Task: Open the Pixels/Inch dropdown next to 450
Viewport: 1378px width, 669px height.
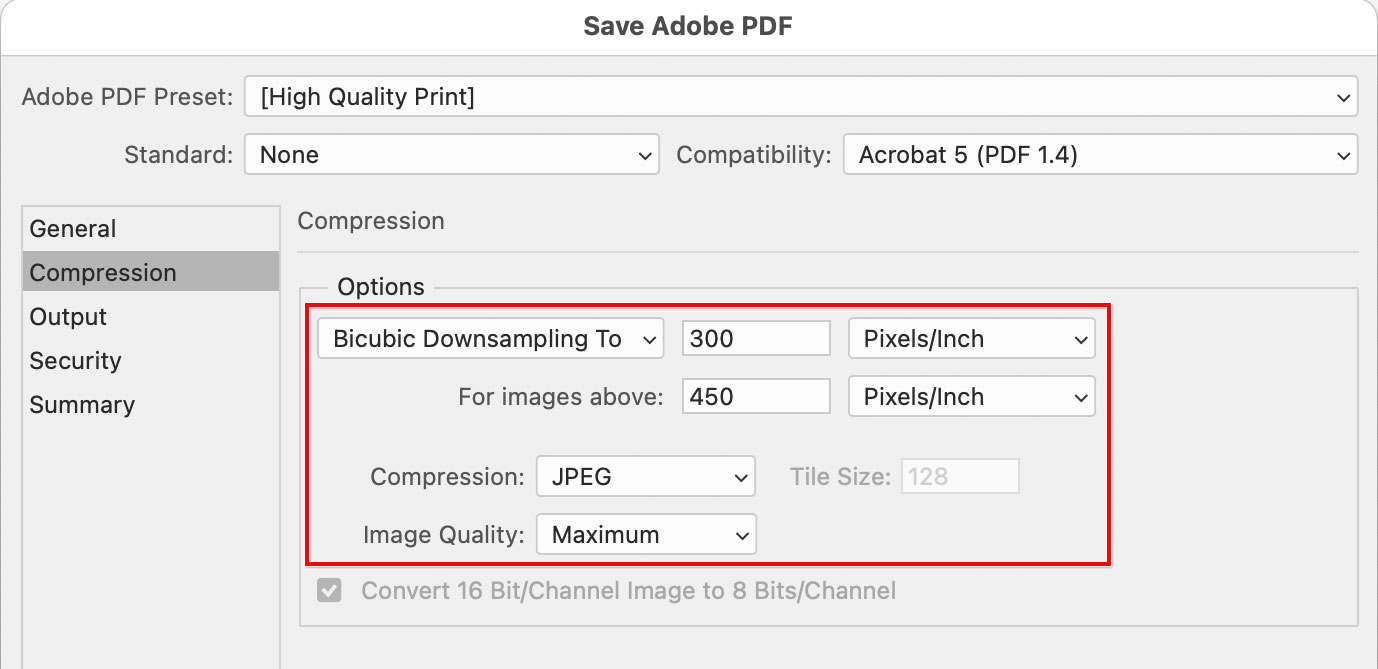Action: point(970,396)
